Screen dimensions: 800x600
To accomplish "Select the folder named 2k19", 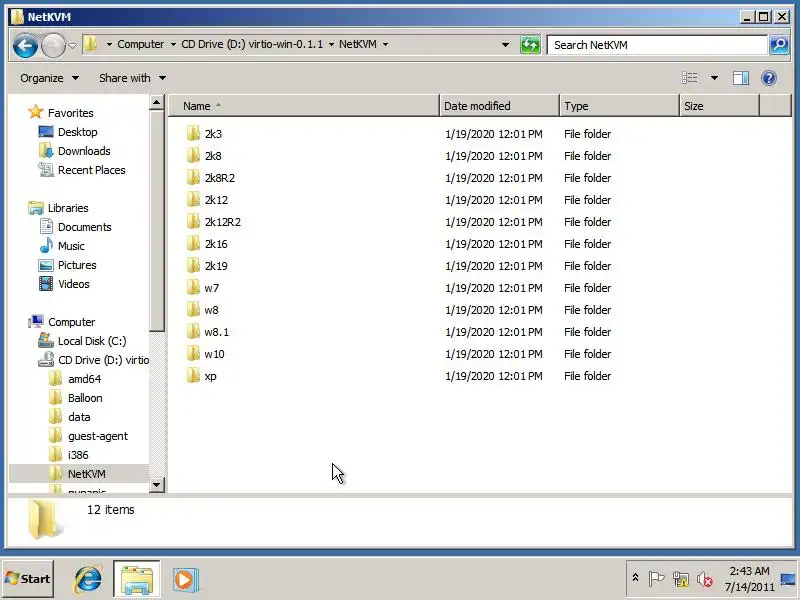I will 216,266.
